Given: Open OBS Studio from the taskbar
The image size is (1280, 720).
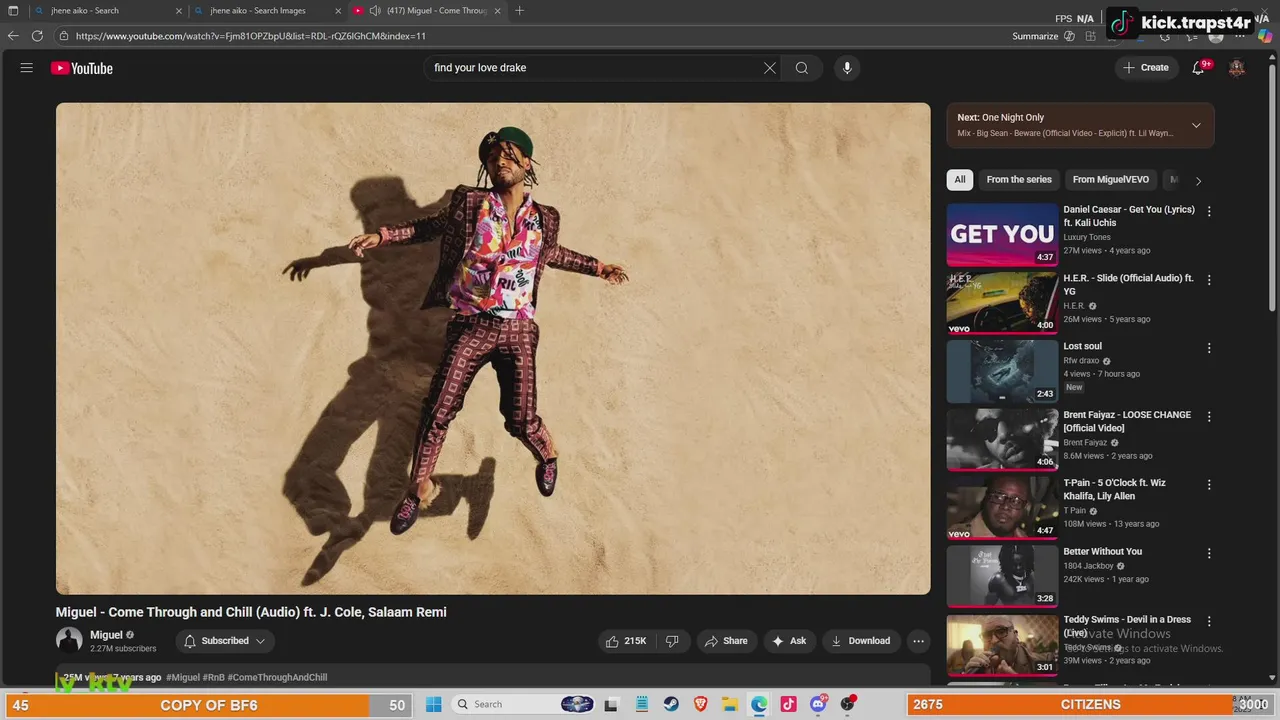Looking at the screenshot, I should coord(848,704).
